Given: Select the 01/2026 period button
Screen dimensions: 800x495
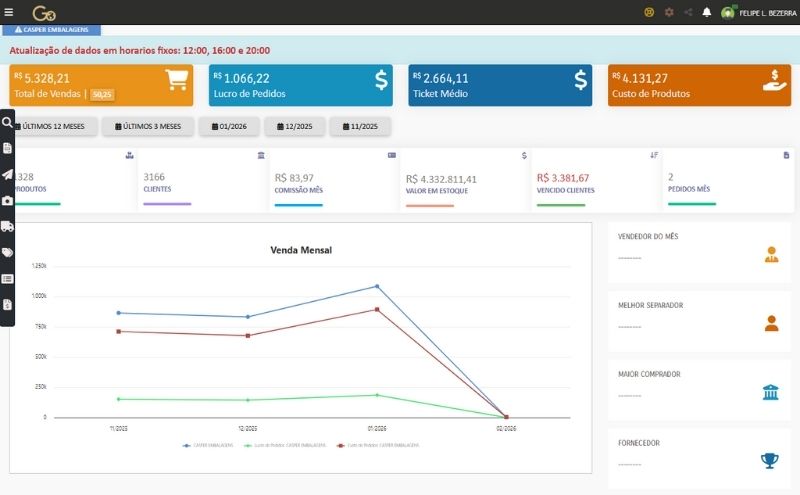Looking at the screenshot, I should tap(229, 126).
